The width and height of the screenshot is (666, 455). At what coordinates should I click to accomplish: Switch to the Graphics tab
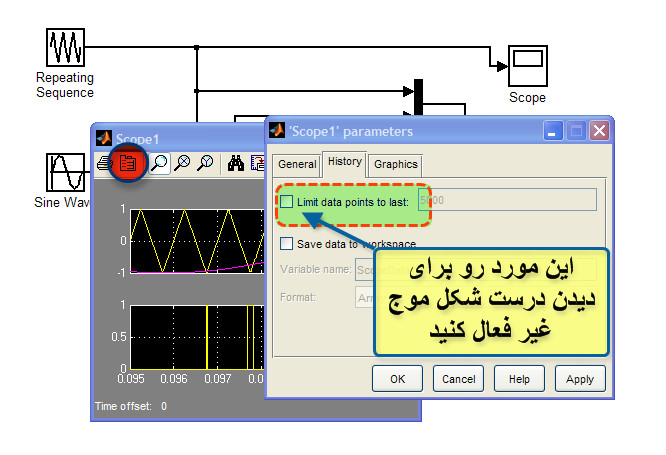click(396, 164)
